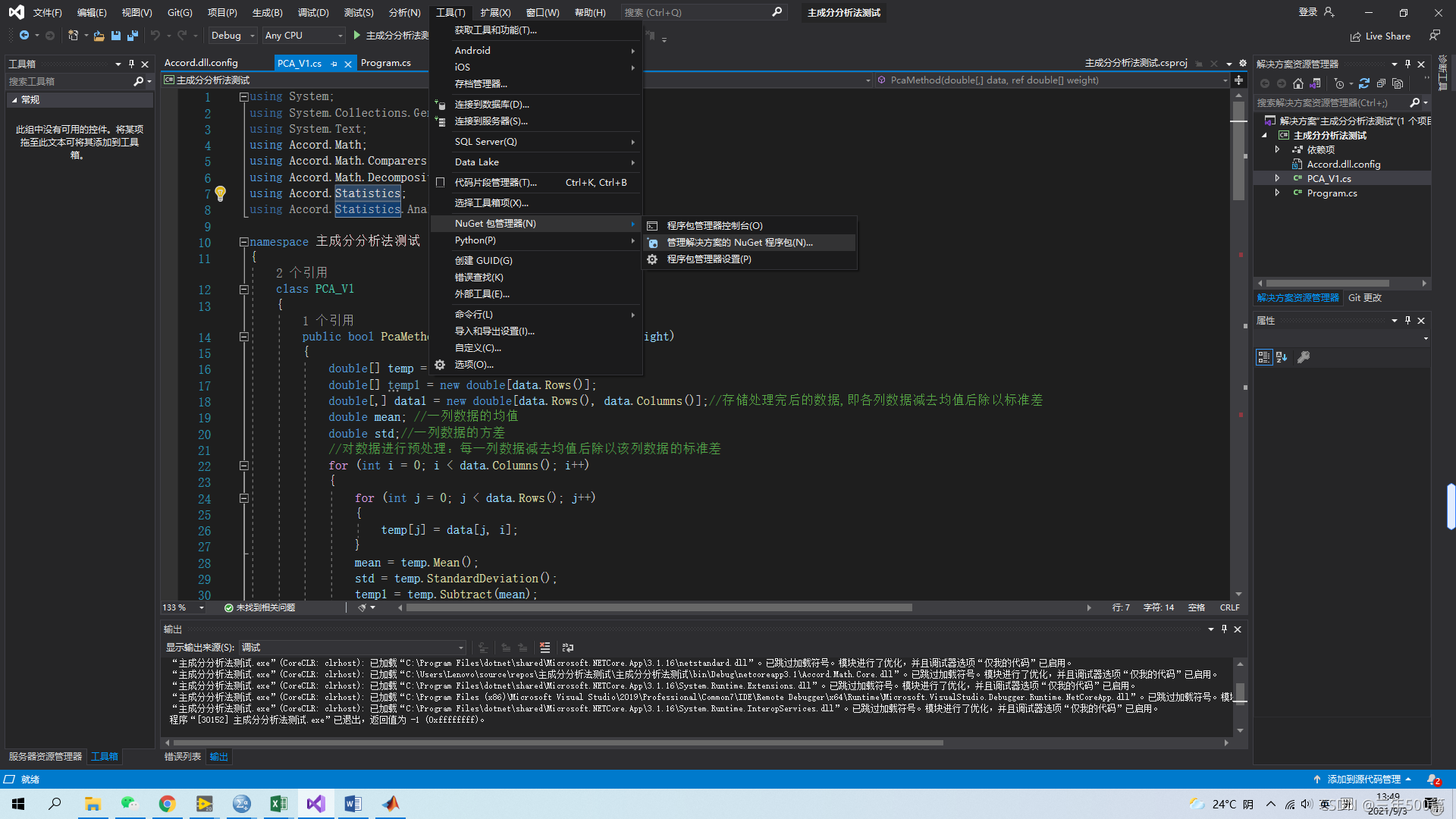Viewport: 1456px width, 819px height.
Task: Click the save file disk icon
Action: [116, 35]
